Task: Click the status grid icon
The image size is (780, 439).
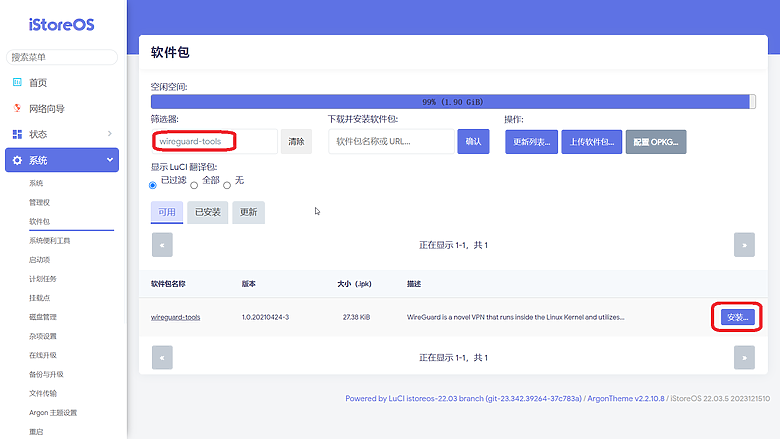Action: pyautogui.click(x=17, y=134)
